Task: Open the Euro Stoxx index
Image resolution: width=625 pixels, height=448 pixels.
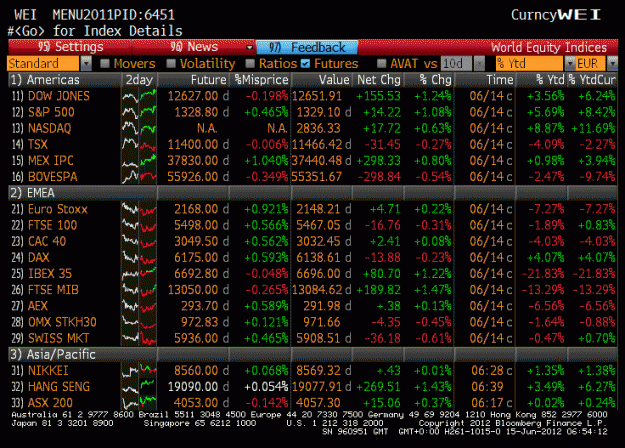Action: click(57, 209)
